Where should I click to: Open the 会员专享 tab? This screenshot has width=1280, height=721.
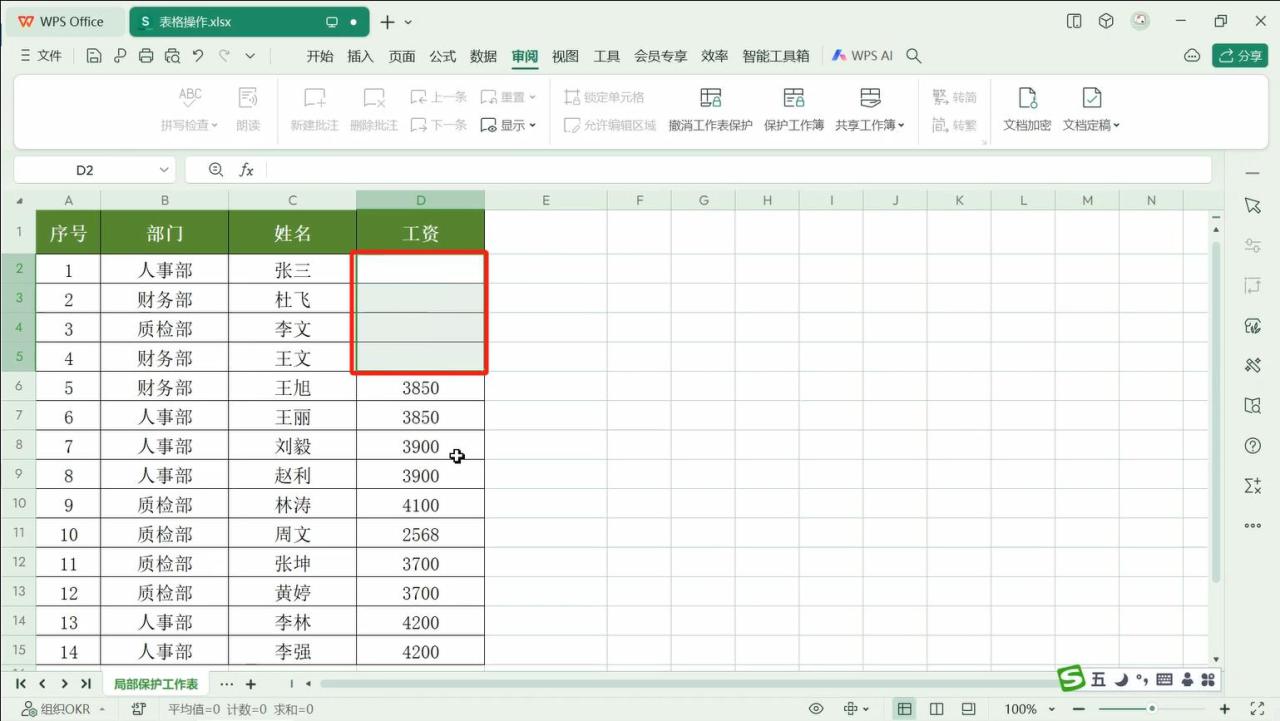[661, 56]
